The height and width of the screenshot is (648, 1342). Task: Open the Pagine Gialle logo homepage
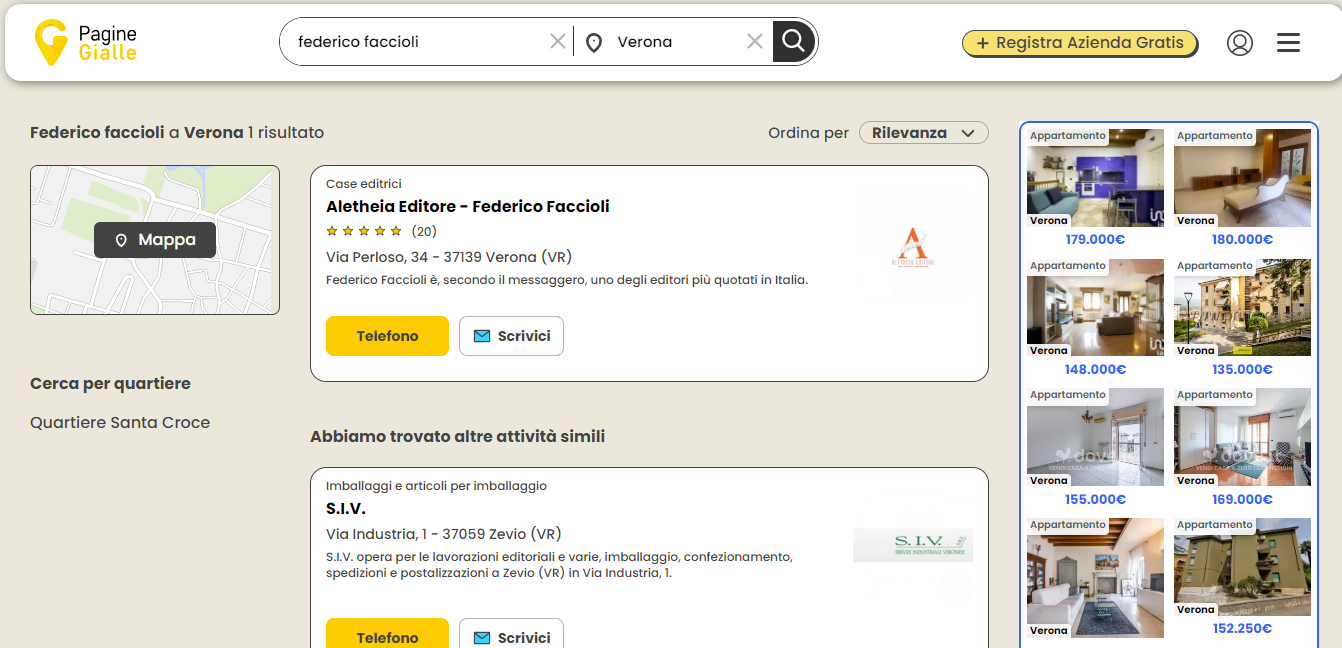[85, 42]
